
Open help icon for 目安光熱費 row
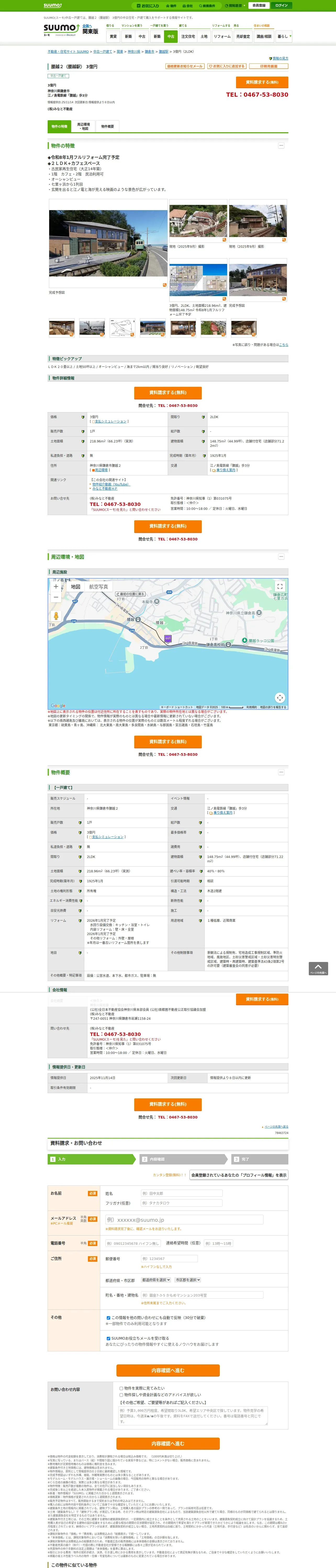click(x=80, y=910)
